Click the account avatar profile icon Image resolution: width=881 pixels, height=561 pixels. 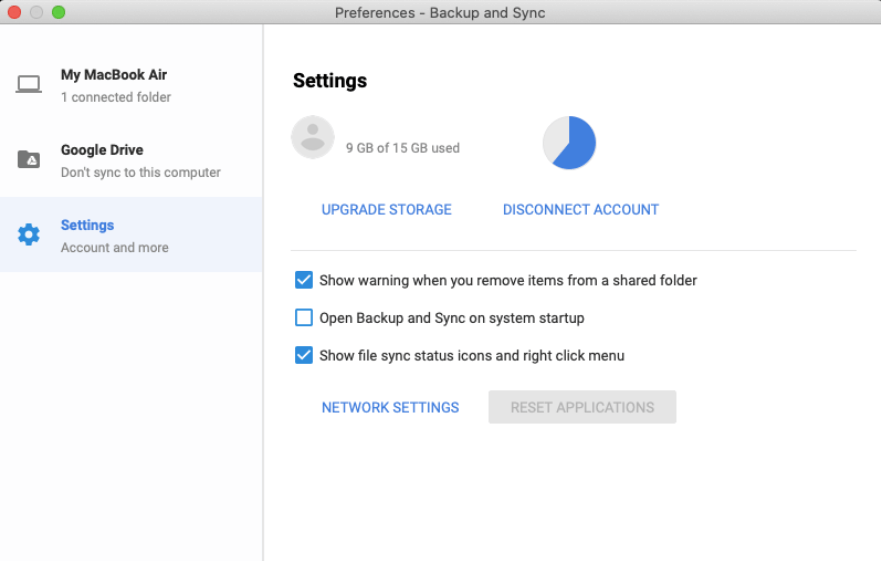pyautogui.click(x=312, y=137)
